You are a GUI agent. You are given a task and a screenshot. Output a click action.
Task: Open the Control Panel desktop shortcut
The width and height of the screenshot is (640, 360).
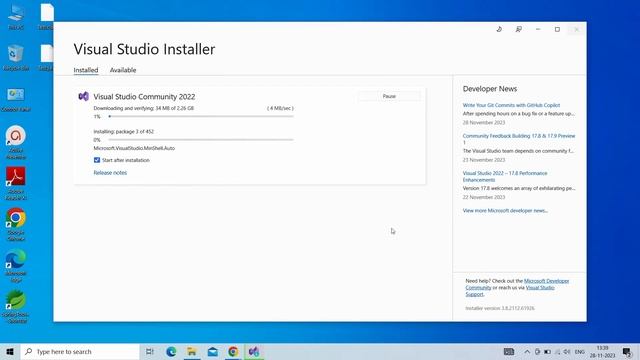tap(16, 100)
